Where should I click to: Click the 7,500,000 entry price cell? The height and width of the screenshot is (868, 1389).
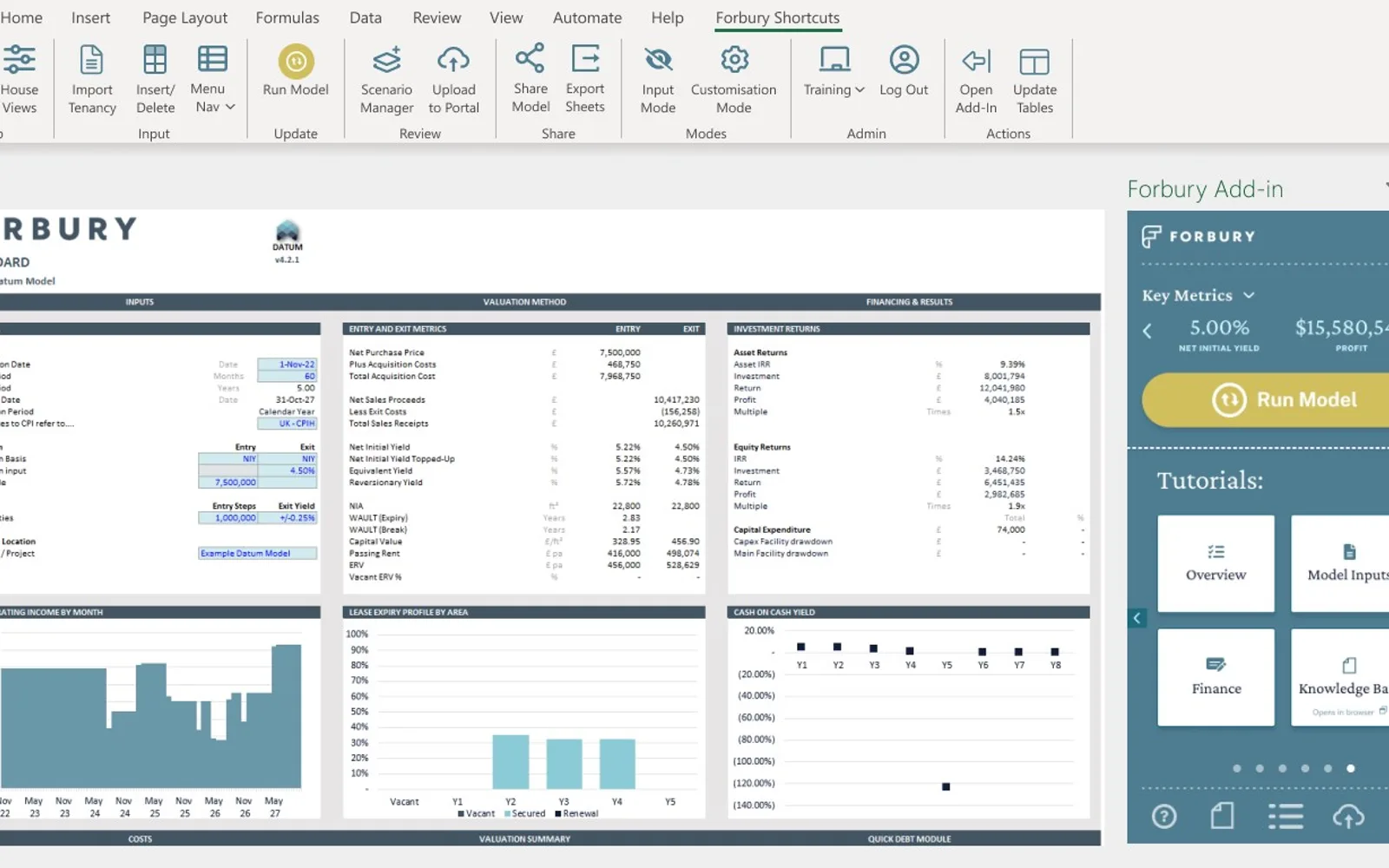coord(228,483)
